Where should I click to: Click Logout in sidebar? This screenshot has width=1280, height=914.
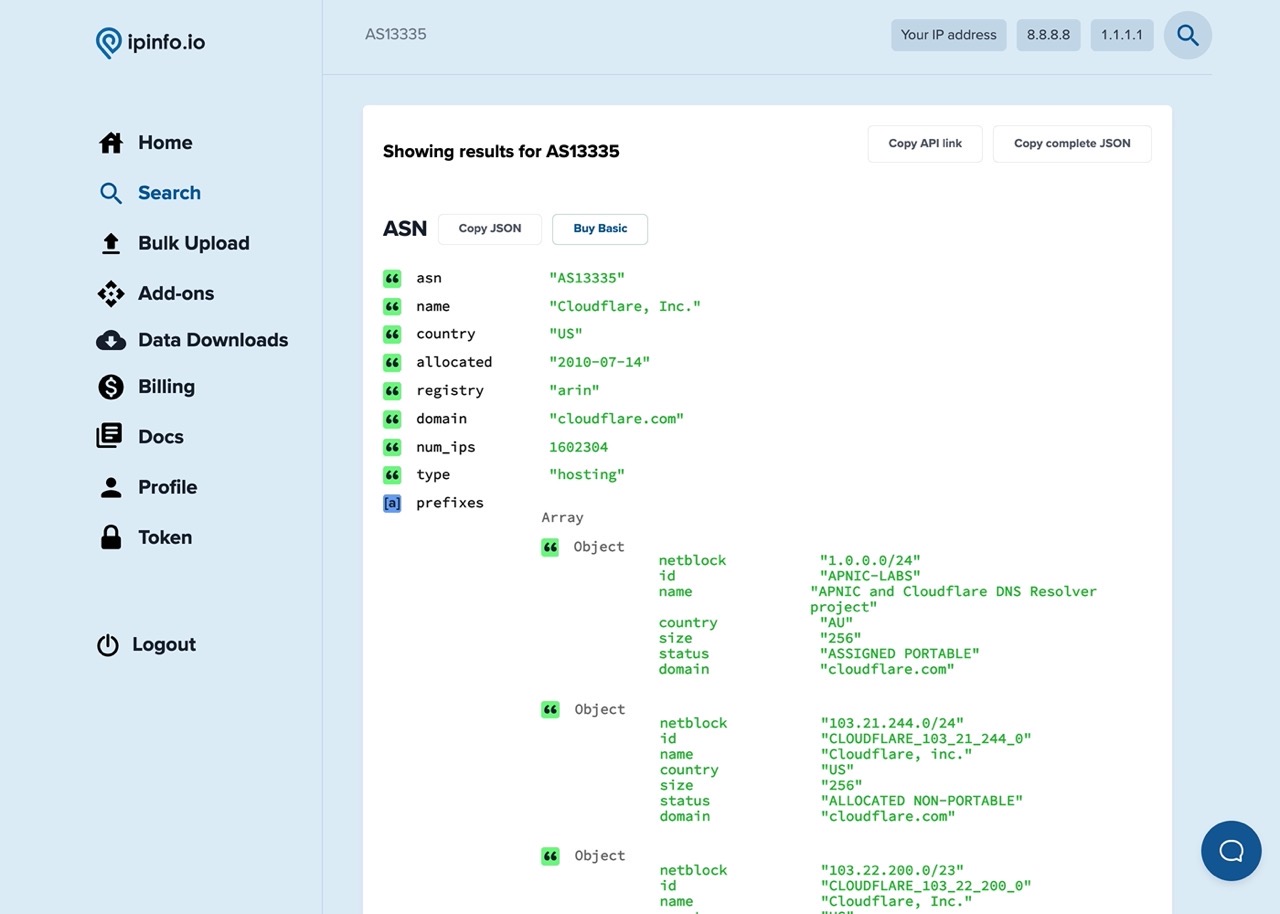164,645
